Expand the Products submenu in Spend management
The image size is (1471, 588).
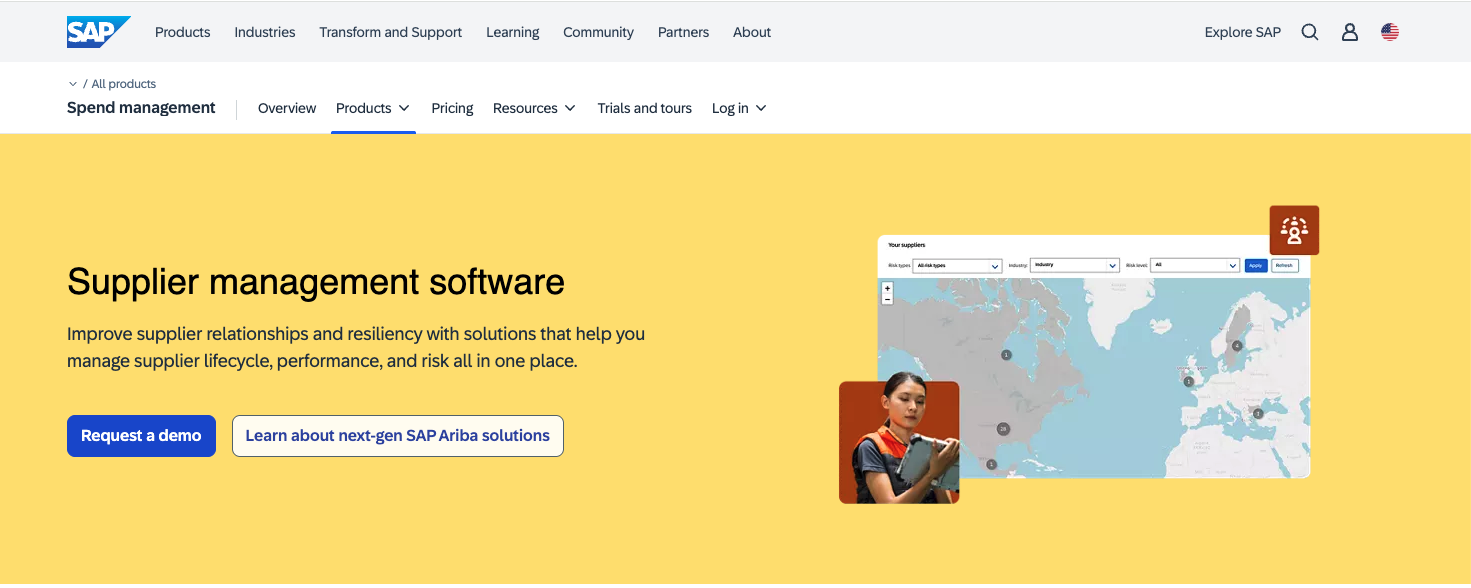point(373,108)
